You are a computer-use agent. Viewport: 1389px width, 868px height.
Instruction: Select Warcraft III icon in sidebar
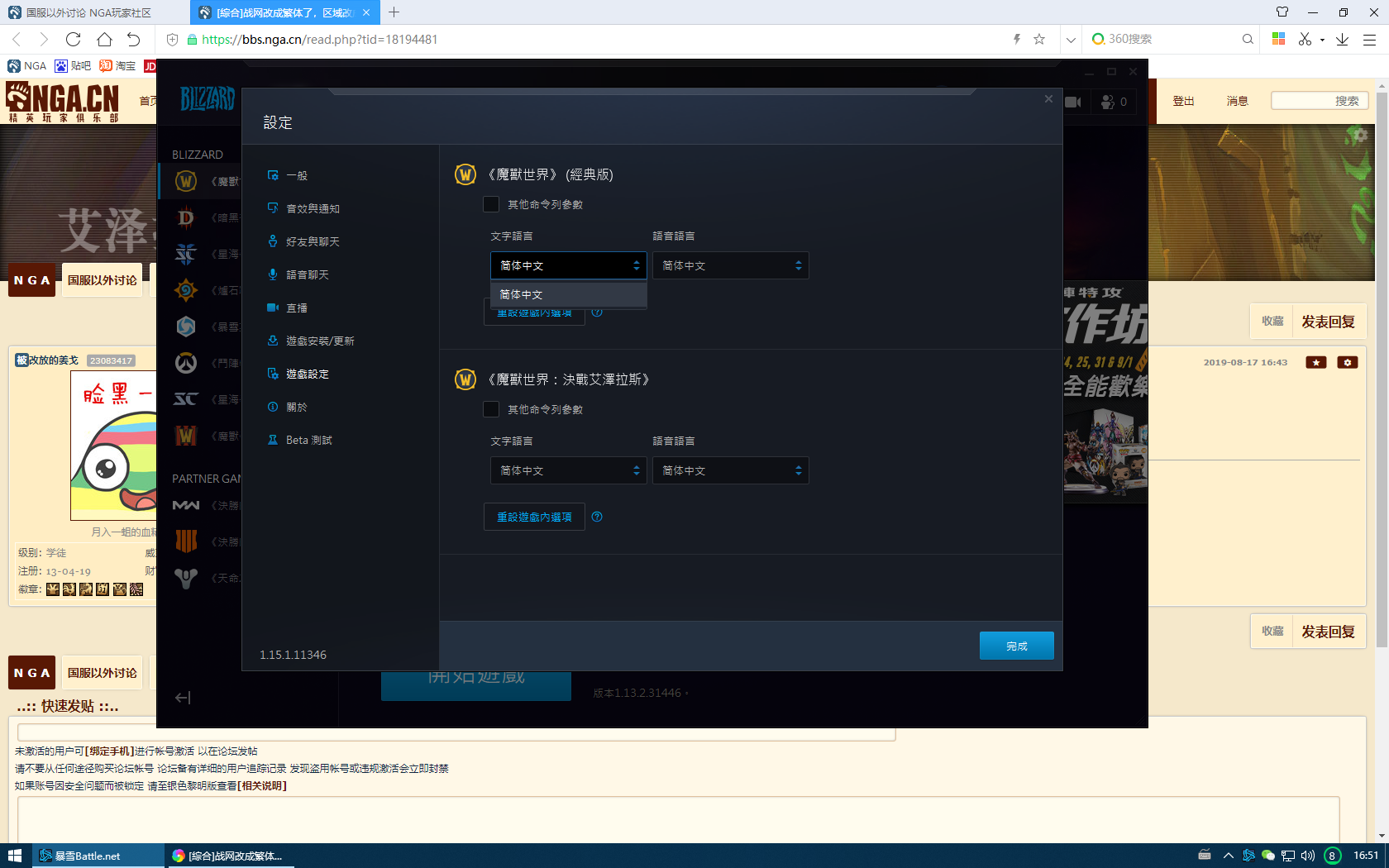[x=186, y=436]
